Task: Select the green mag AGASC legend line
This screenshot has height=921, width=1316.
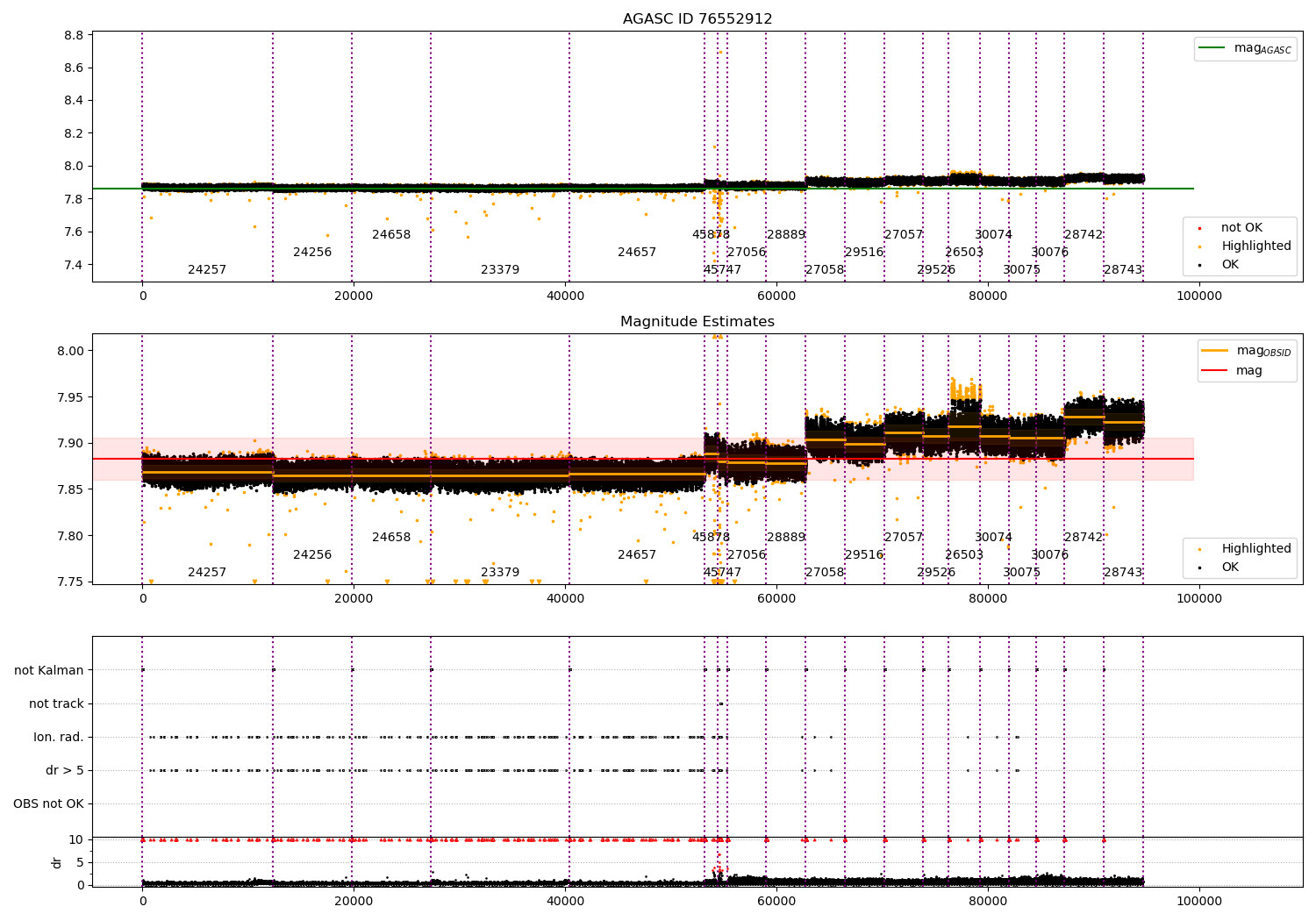Action: [1212, 47]
